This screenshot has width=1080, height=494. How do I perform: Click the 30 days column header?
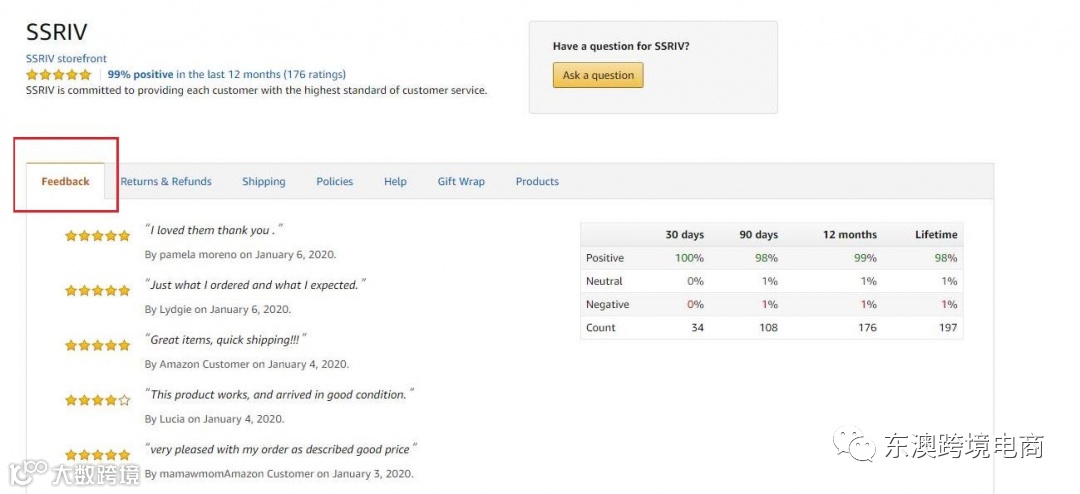click(x=684, y=235)
